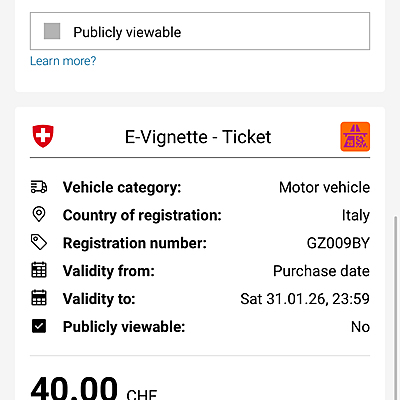Image resolution: width=400 pixels, height=400 pixels.
Task: Click the Purchase date validity value
Action: coord(321,271)
